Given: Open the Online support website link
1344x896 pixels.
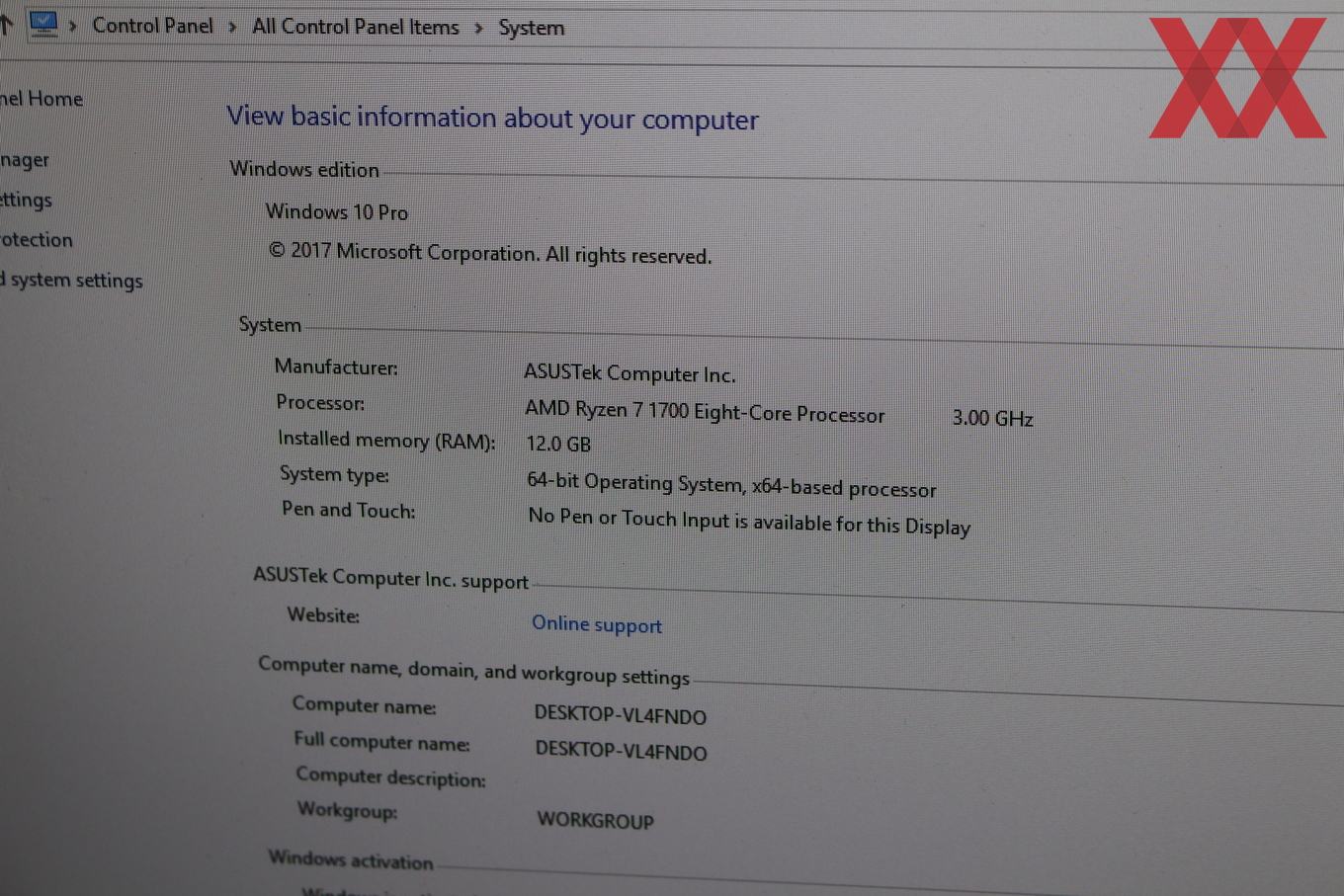Looking at the screenshot, I should [x=597, y=624].
